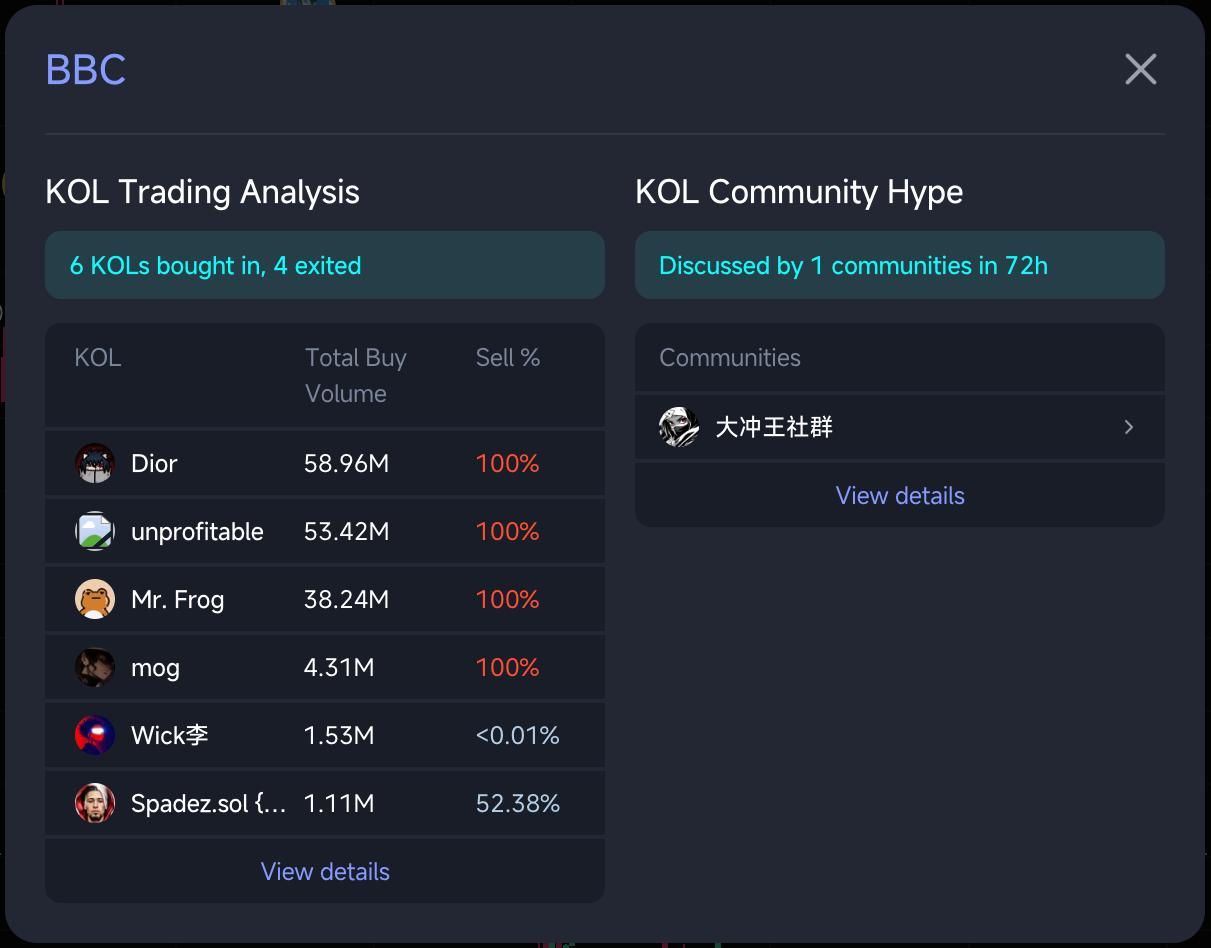Click the 大冲王社群 community avatar
This screenshot has width=1211, height=948.
click(x=679, y=428)
